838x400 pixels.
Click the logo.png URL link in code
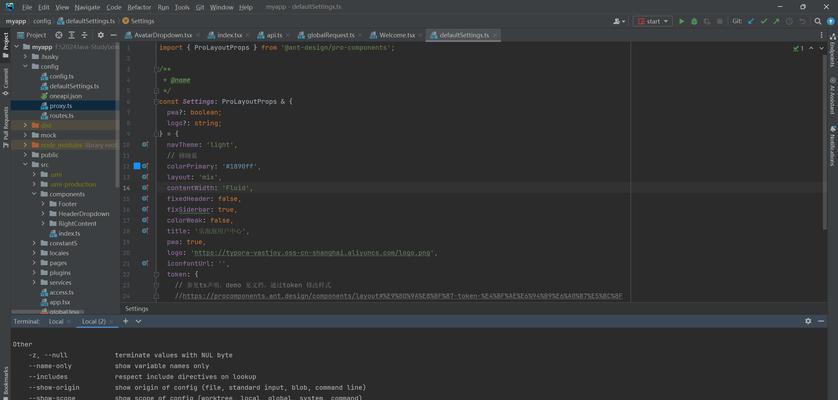point(313,252)
